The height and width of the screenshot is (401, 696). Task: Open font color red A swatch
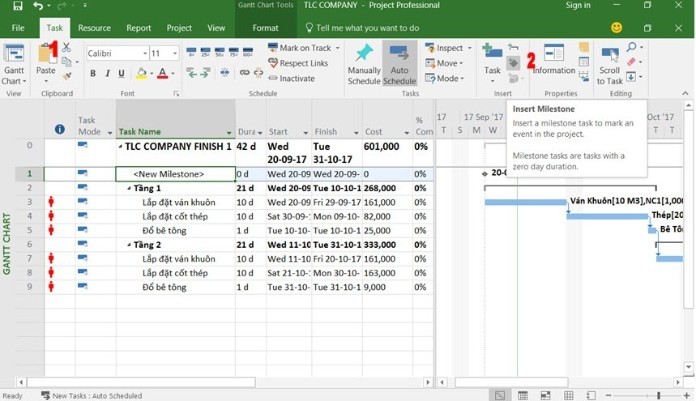[164, 73]
